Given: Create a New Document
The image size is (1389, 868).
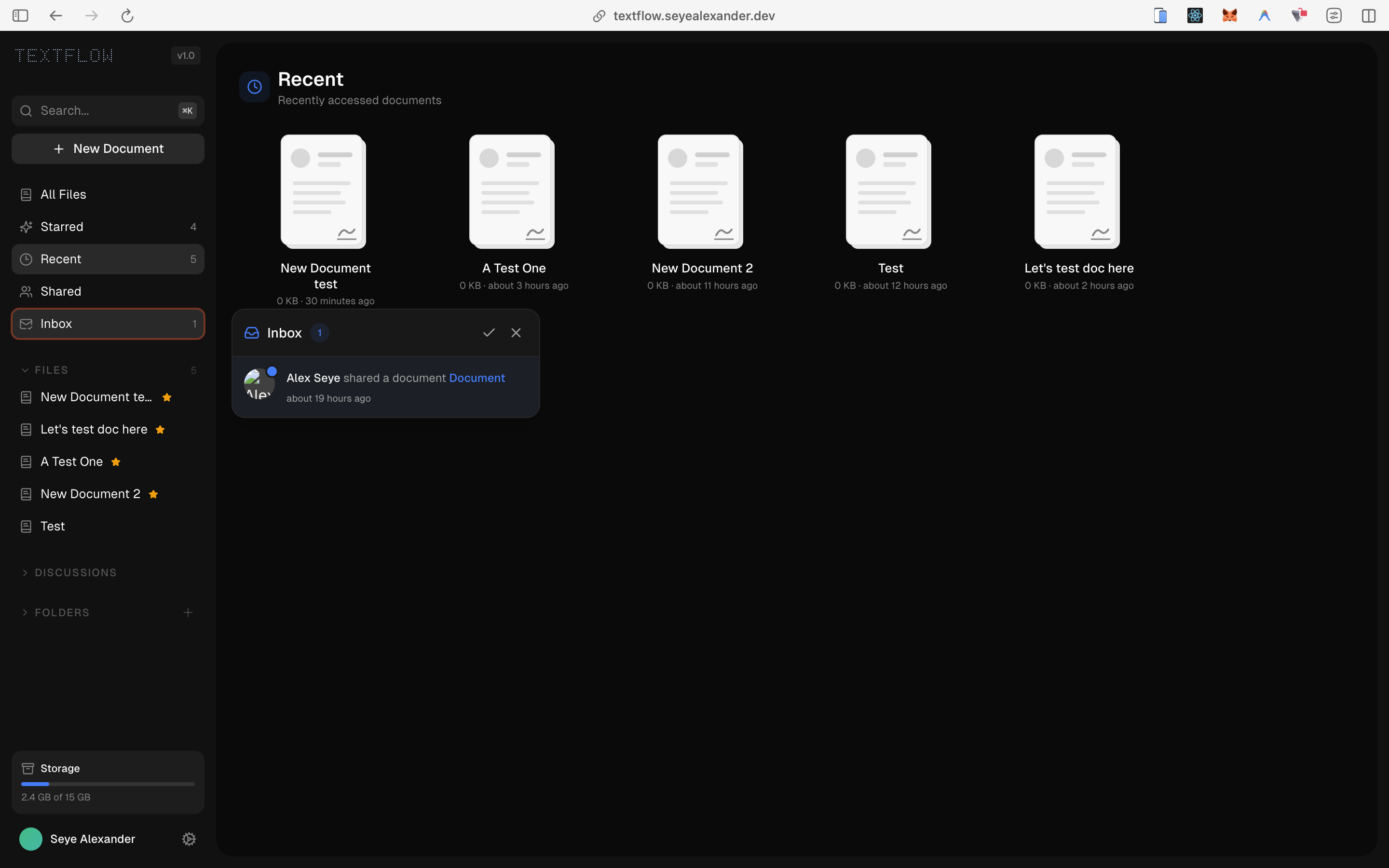Looking at the screenshot, I should click(x=108, y=148).
